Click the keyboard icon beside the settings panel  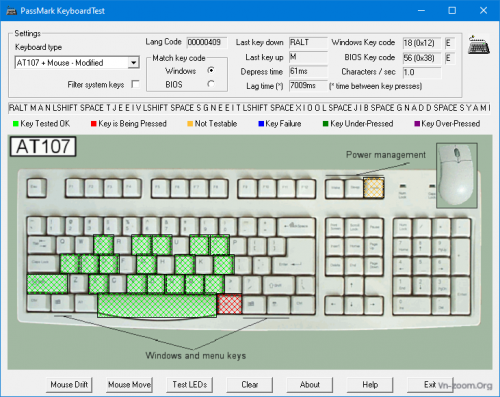tap(478, 45)
